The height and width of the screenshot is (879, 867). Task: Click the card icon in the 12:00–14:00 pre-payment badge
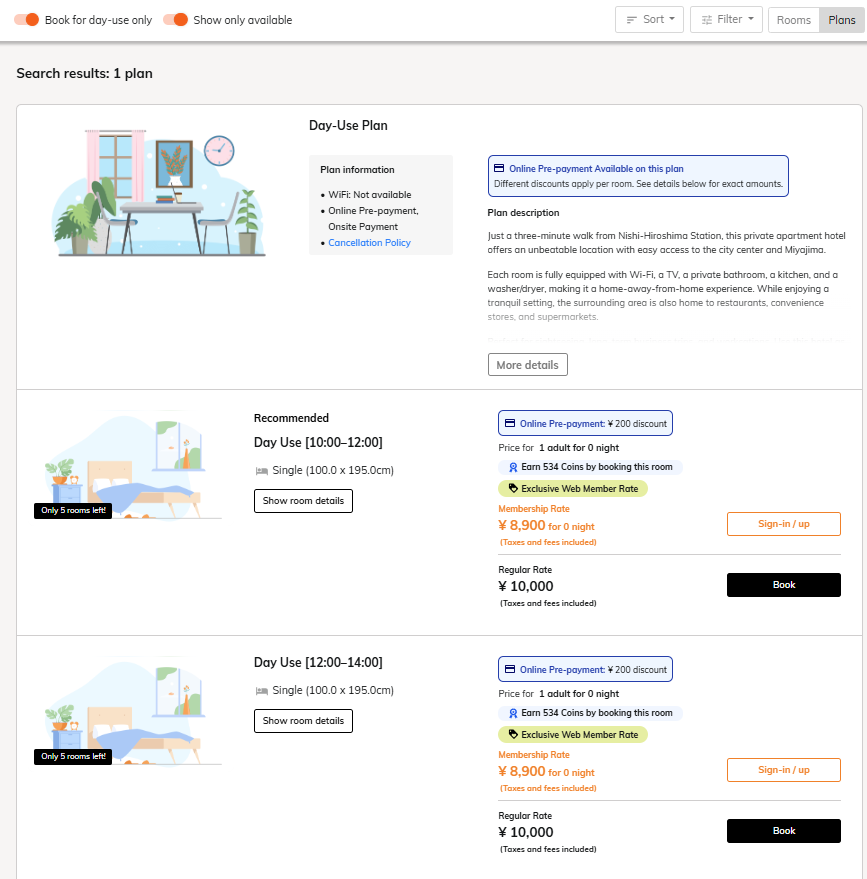tap(510, 669)
